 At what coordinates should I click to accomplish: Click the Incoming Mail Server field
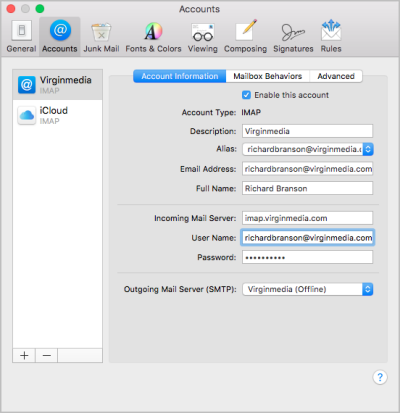(x=307, y=218)
